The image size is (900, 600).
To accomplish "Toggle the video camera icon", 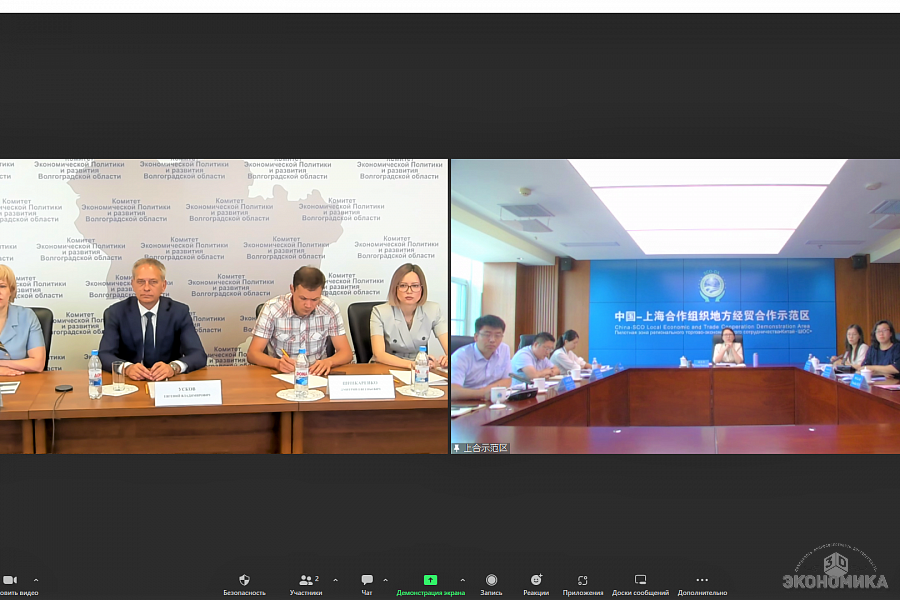I will [10, 580].
